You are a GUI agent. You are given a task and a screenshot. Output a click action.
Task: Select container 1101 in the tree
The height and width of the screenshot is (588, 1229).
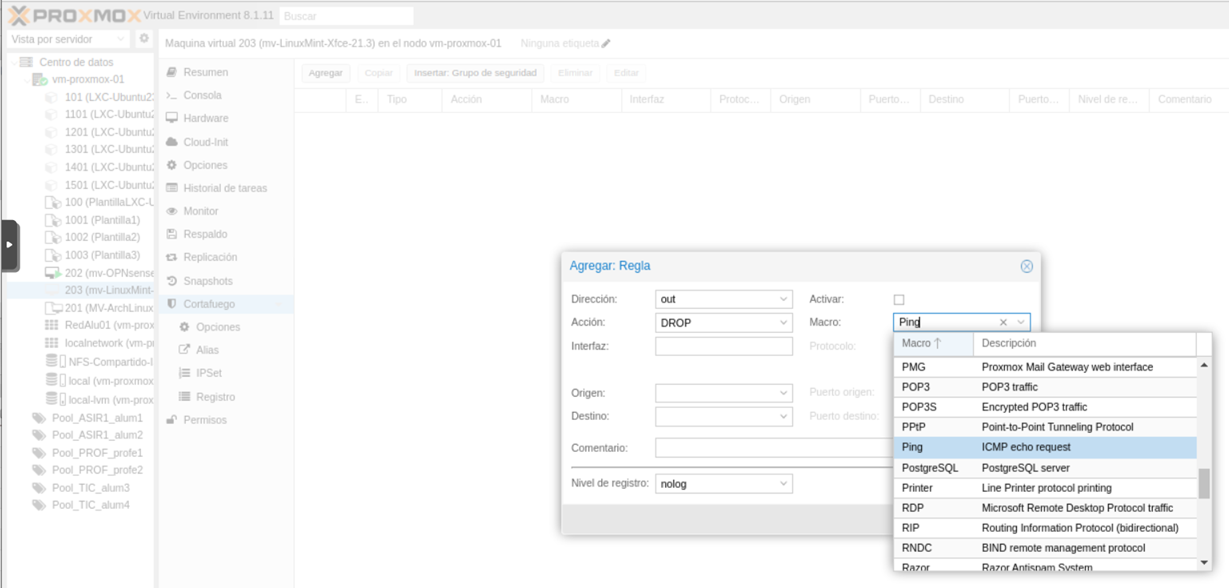pyautogui.click(x=109, y=114)
